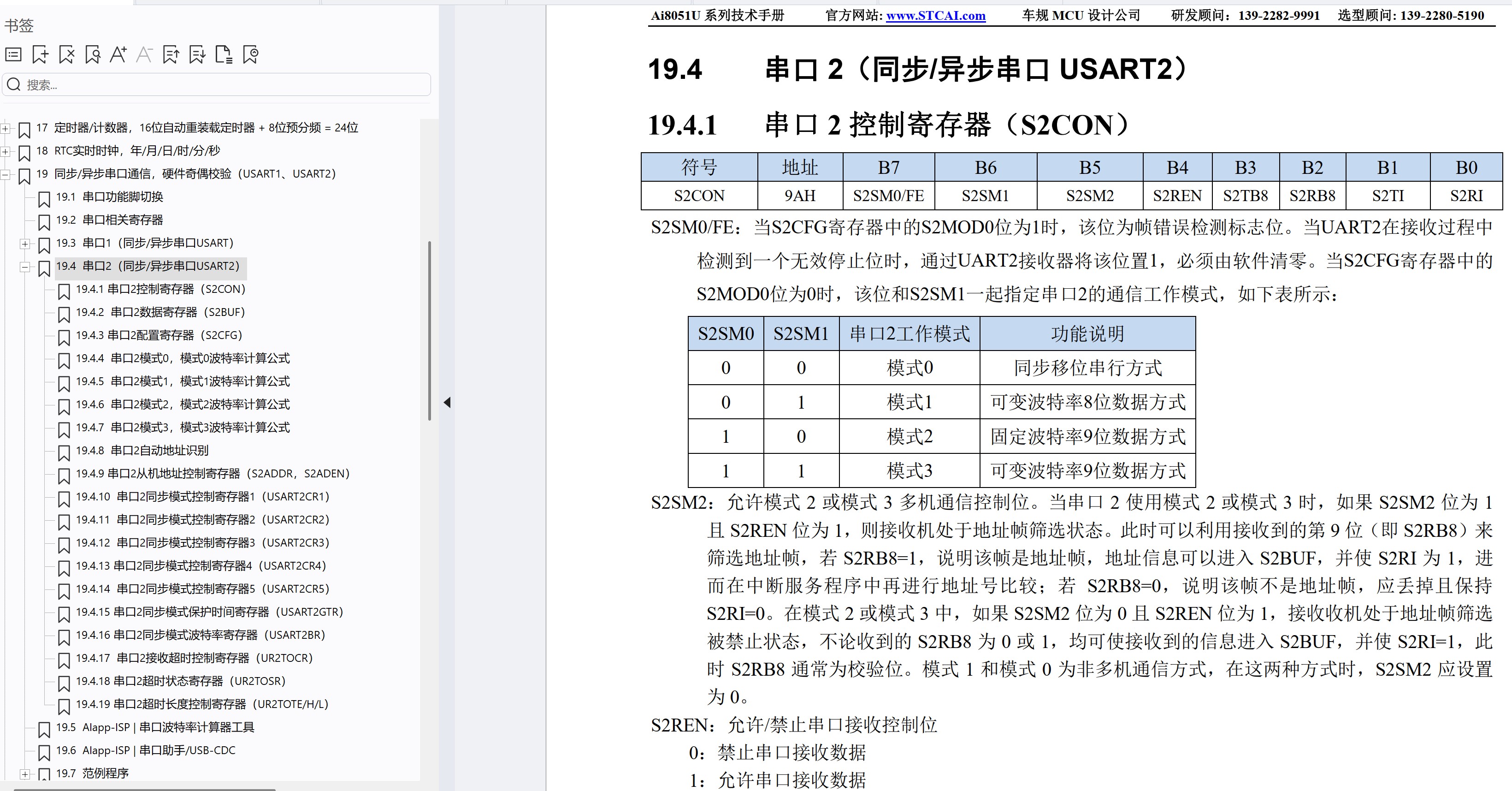1512x791 pixels.
Task: Collapse the bookmark panel using the arrow
Action: point(447,402)
